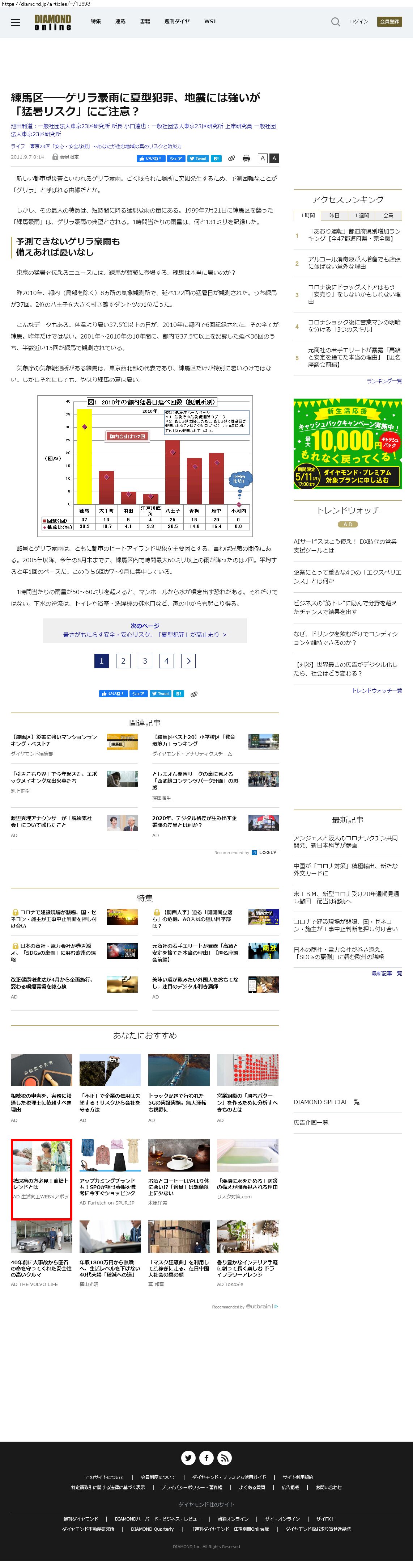Click the ログイン link
Viewport: 413px width, 1568px height.
[358, 21]
